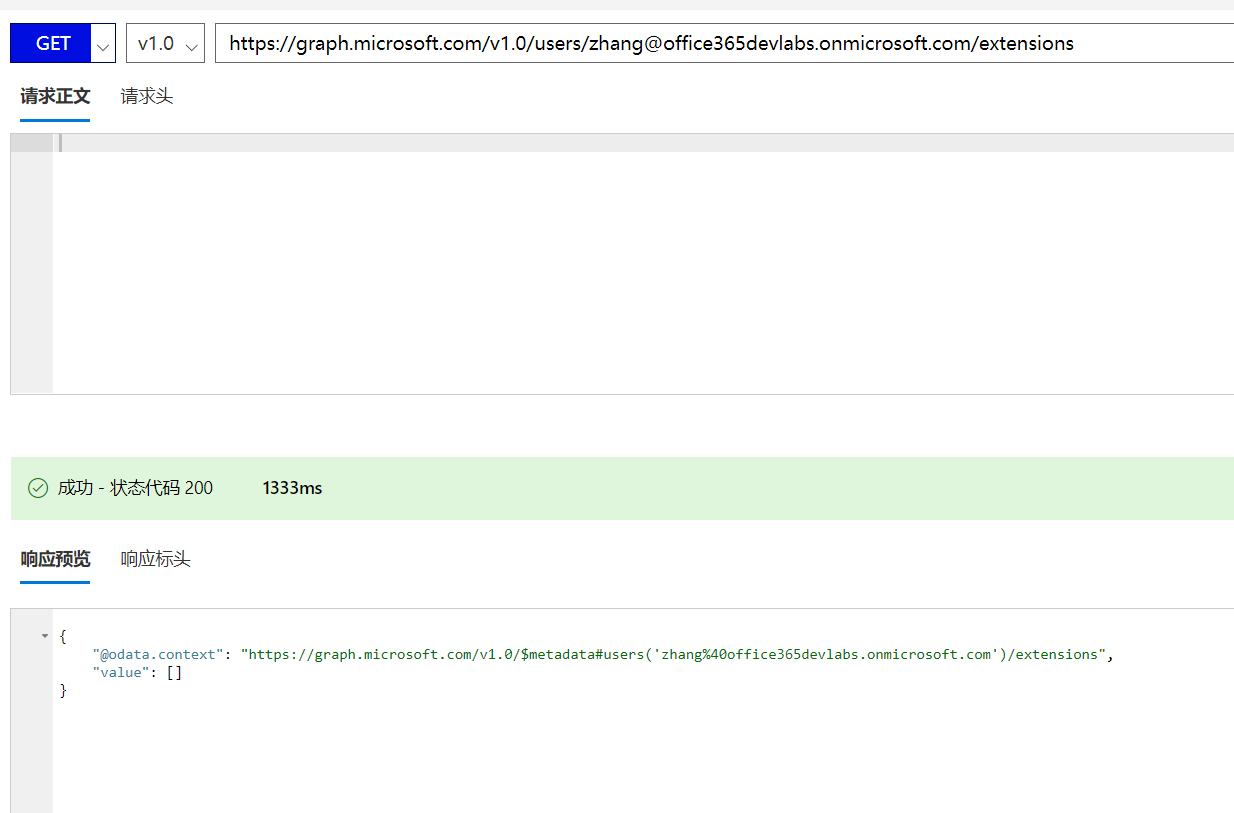
Task: Click the empty array brackets after value
Action: click(x=174, y=673)
